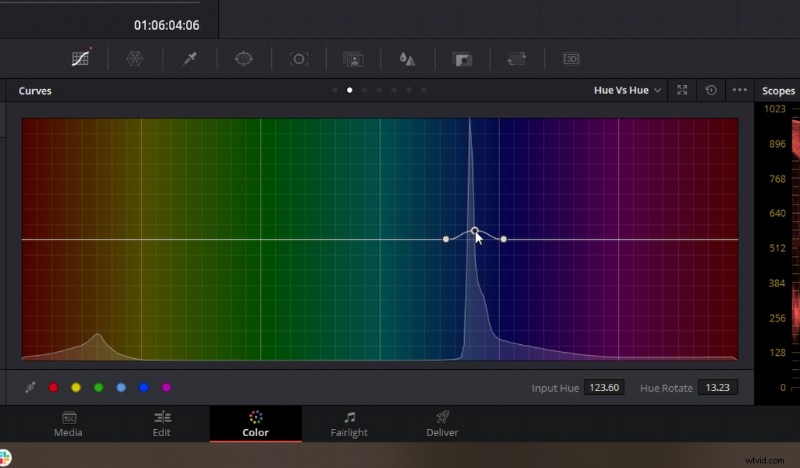Select the sixth curve mode page dot
This screenshot has height=468, width=800.
pyautogui.click(x=409, y=90)
